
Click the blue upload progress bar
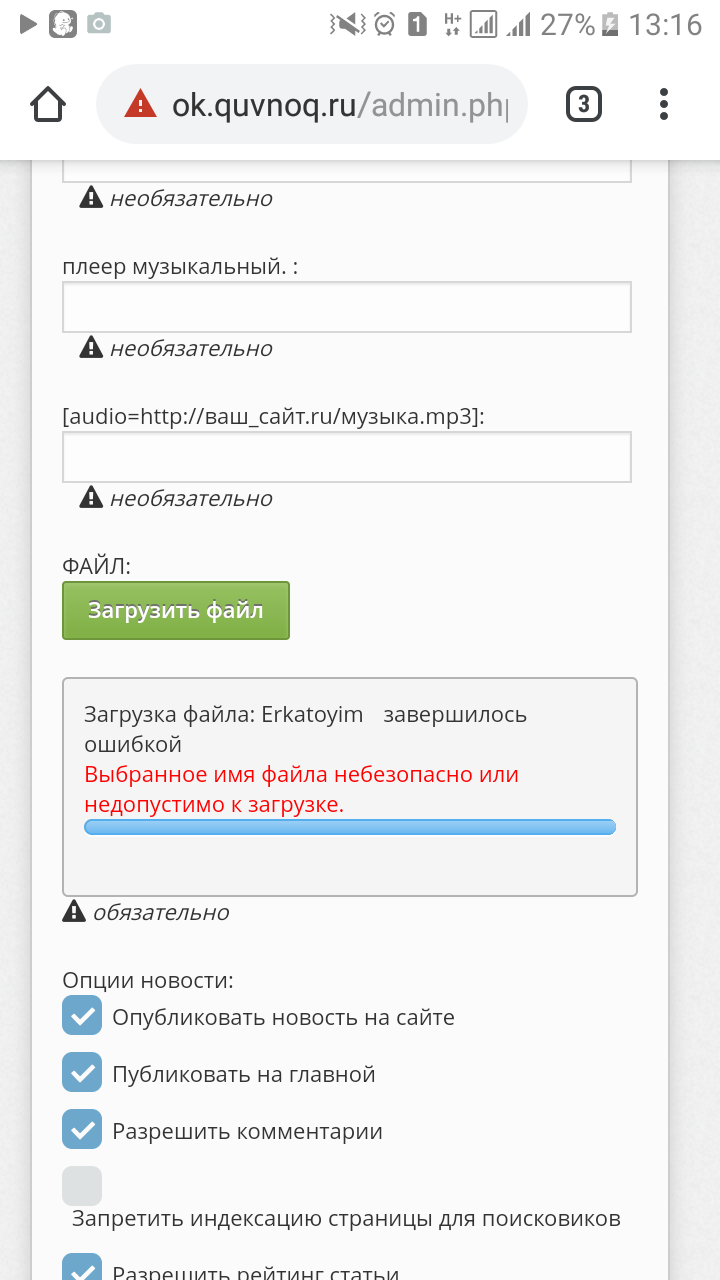click(x=350, y=827)
